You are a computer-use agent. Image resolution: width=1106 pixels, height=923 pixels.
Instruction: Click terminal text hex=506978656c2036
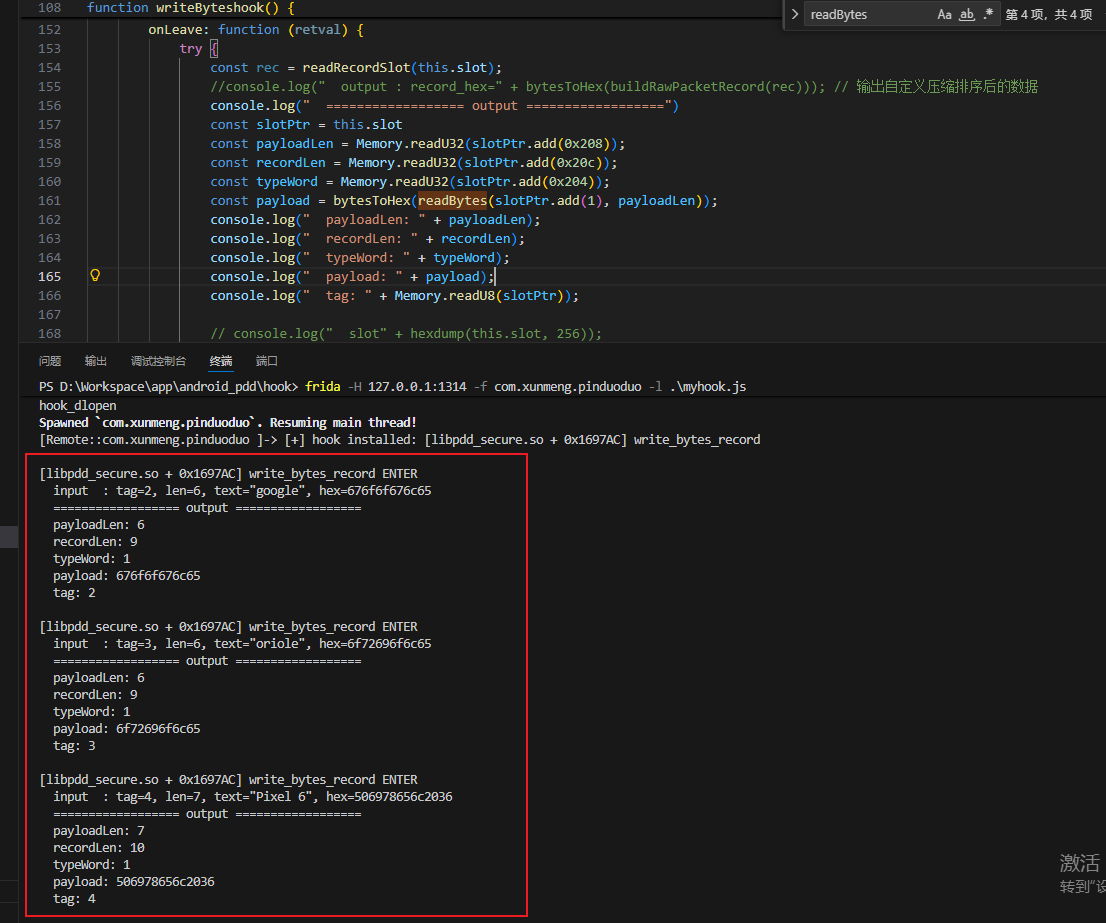389,797
